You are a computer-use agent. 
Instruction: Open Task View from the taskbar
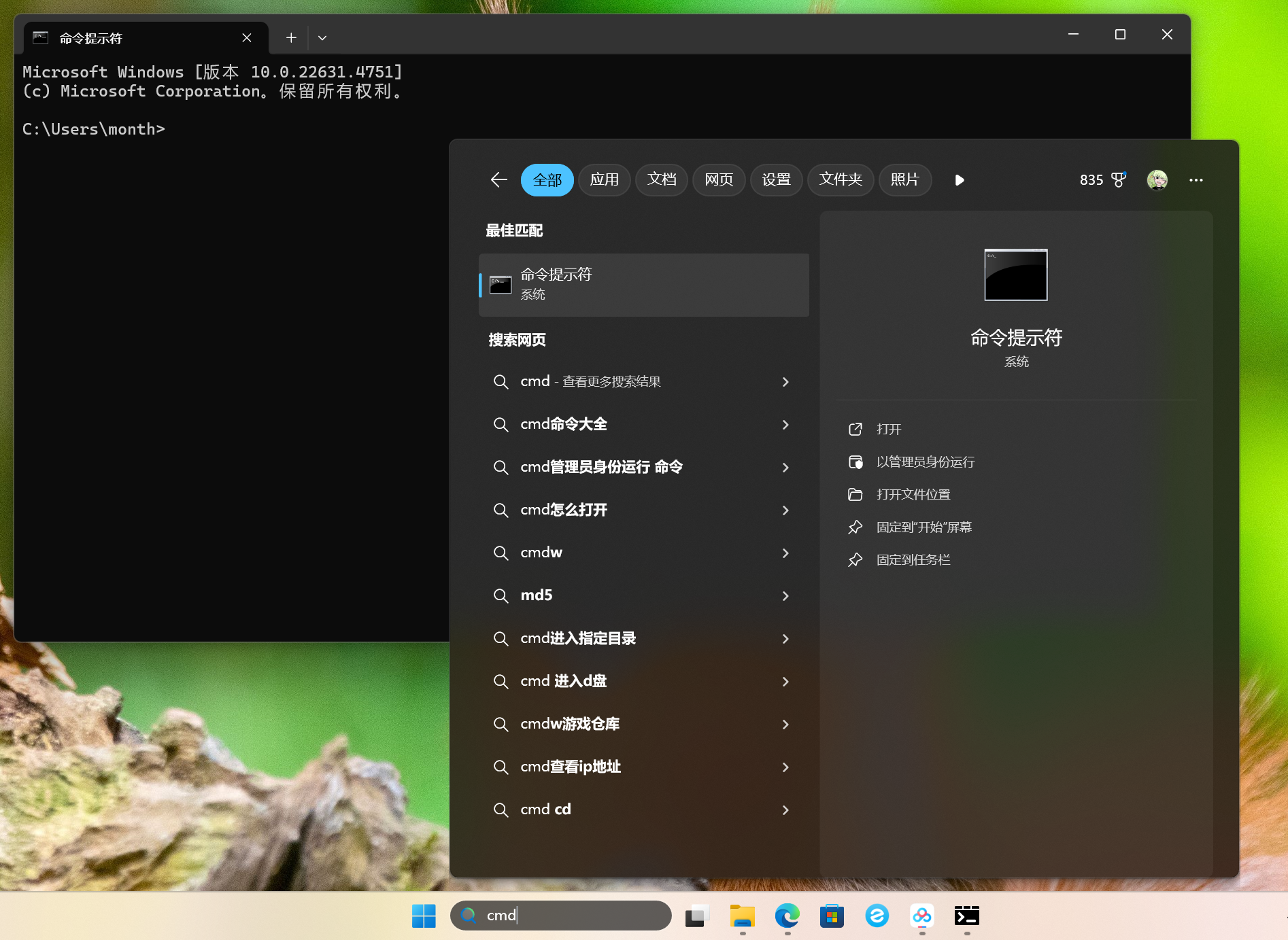click(697, 916)
